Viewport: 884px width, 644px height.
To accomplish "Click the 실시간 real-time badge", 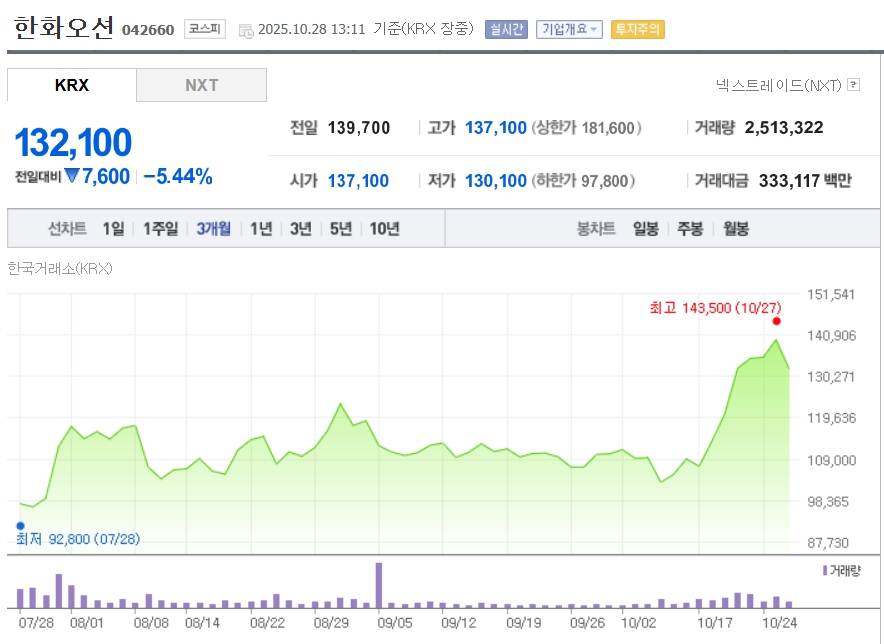I will click(x=505, y=29).
